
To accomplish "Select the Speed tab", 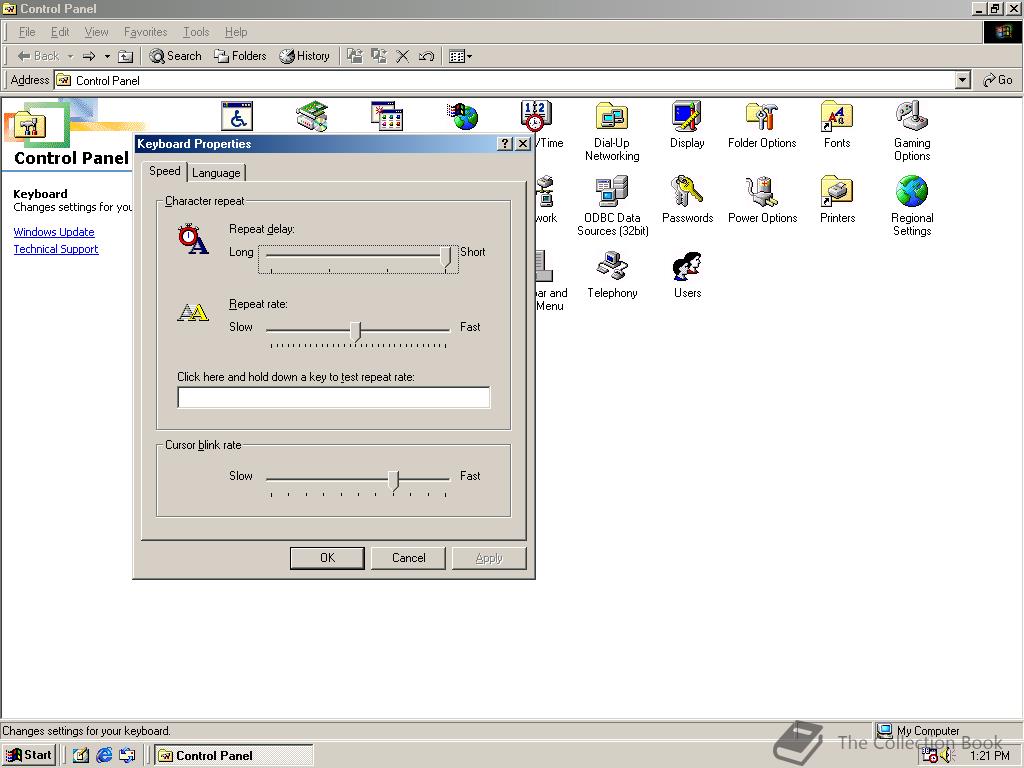I will [x=165, y=171].
